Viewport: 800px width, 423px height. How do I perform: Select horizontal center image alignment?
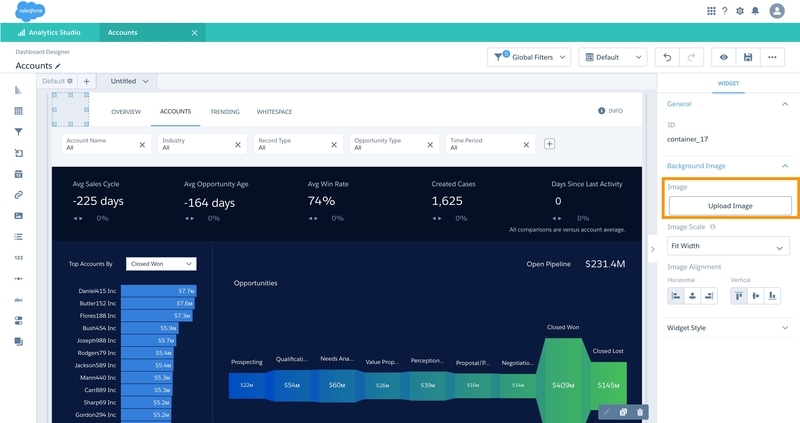[x=692, y=296]
